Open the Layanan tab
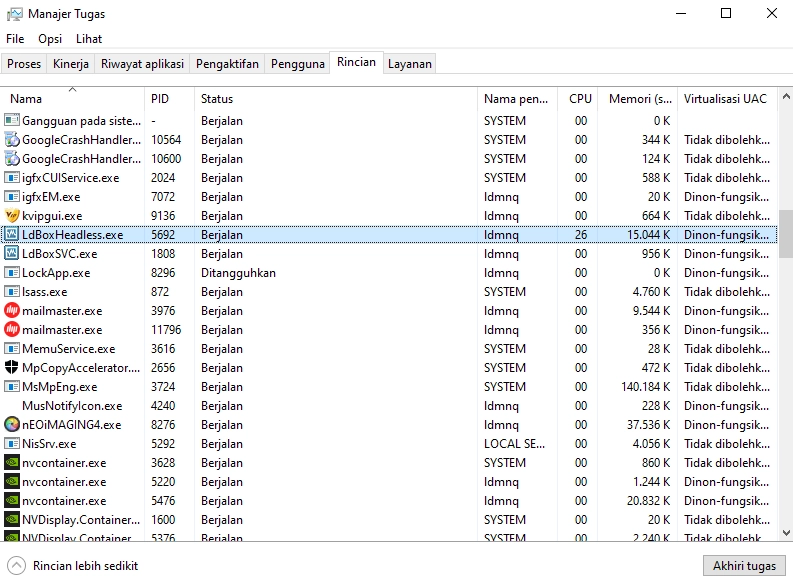 pyautogui.click(x=410, y=64)
